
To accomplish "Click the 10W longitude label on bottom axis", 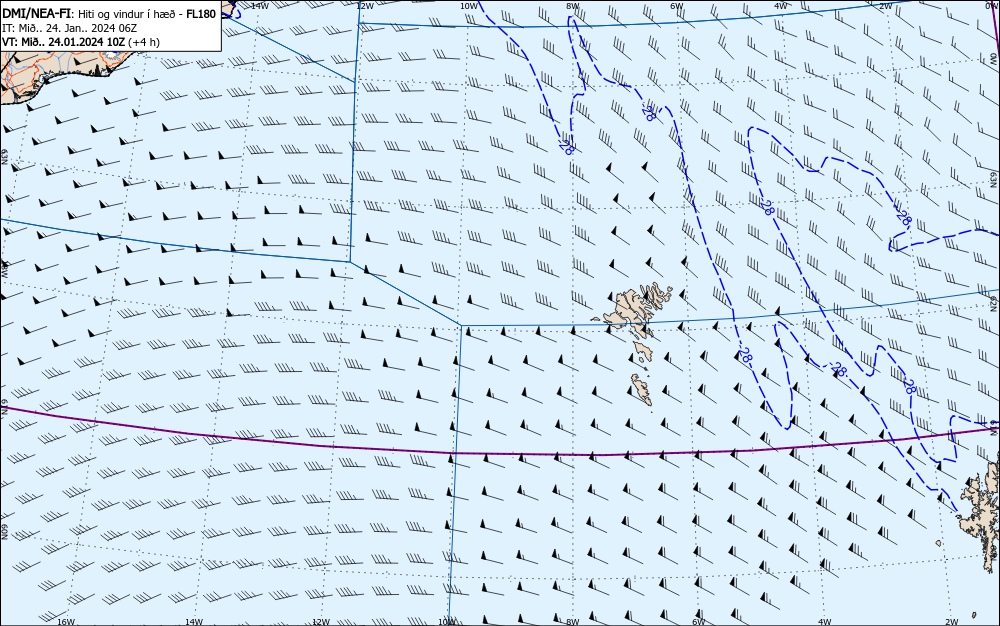I will click(x=447, y=622).
